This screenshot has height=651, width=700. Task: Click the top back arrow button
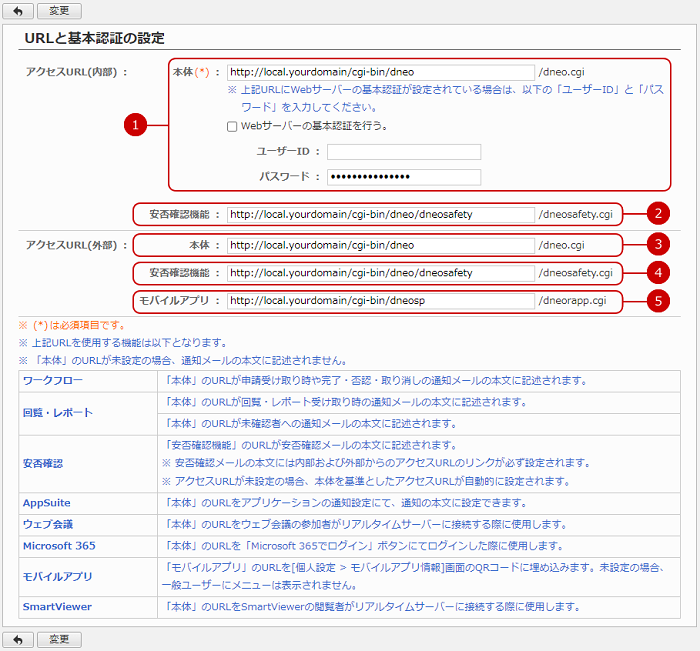(x=16, y=9)
